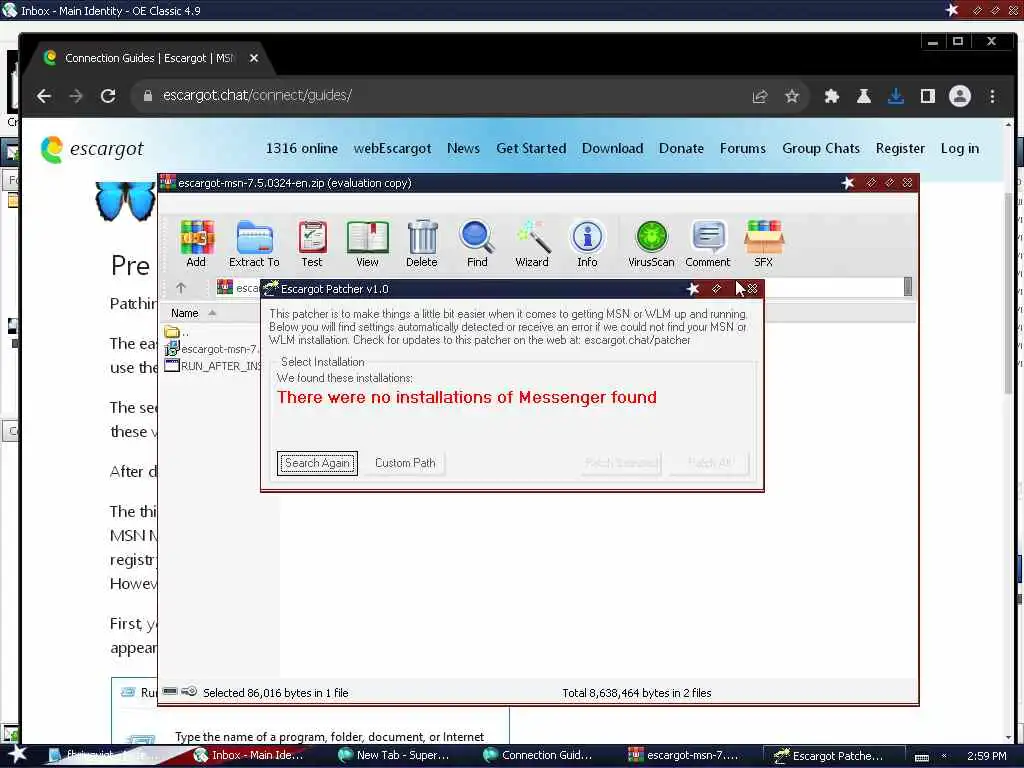
Task: Open Chrome extensions puzzle icon
Action: click(x=831, y=97)
